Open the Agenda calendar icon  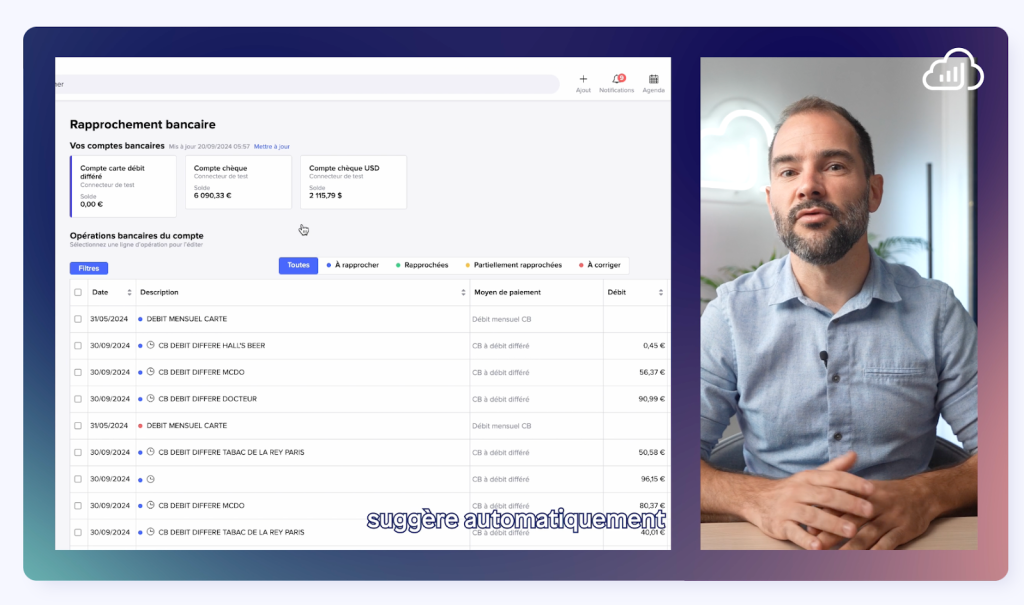pos(653,79)
